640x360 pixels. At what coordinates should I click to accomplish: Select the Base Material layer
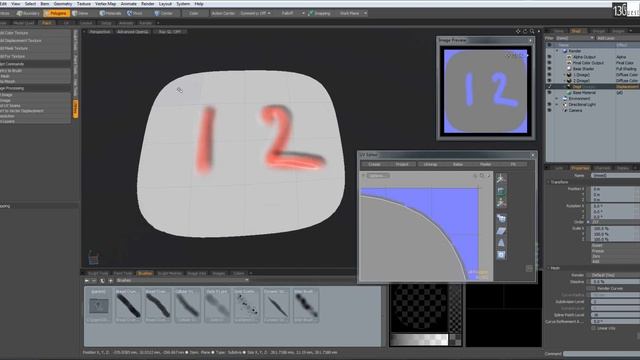(x=584, y=93)
